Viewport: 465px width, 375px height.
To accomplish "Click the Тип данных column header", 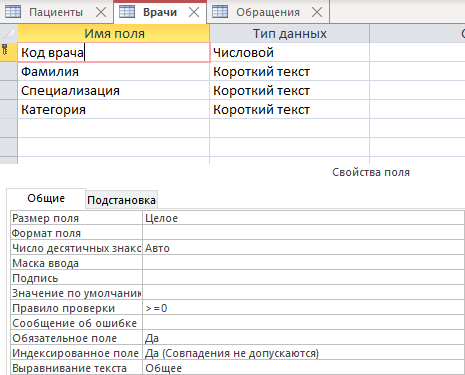I will 289,33.
